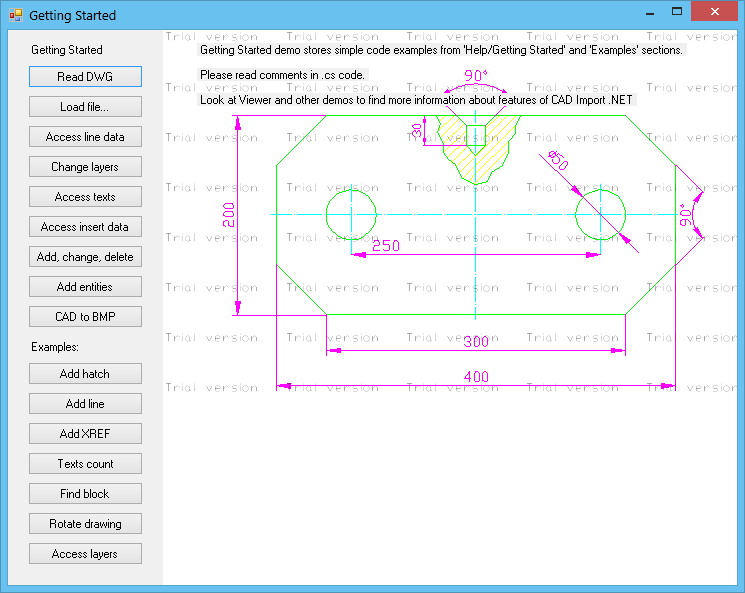Click Access insert data button
Image resolution: width=745 pixels, height=593 pixels.
85,227
